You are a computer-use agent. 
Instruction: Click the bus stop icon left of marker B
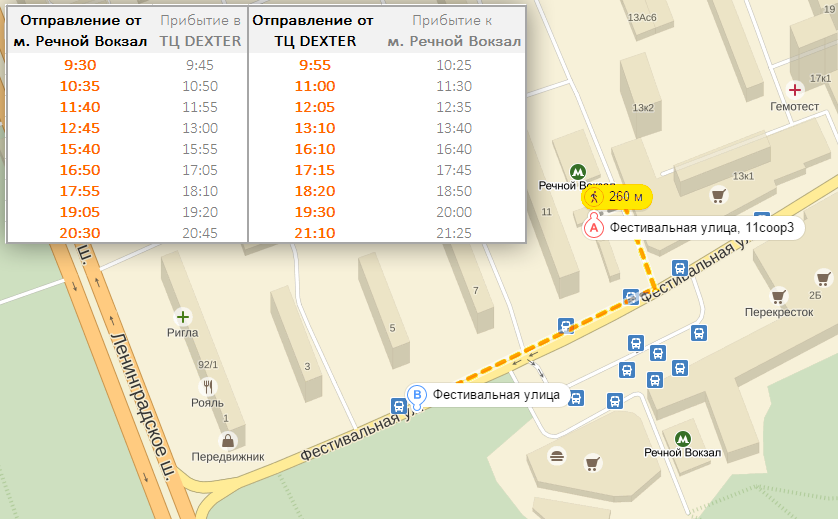(x=398, y=406)
